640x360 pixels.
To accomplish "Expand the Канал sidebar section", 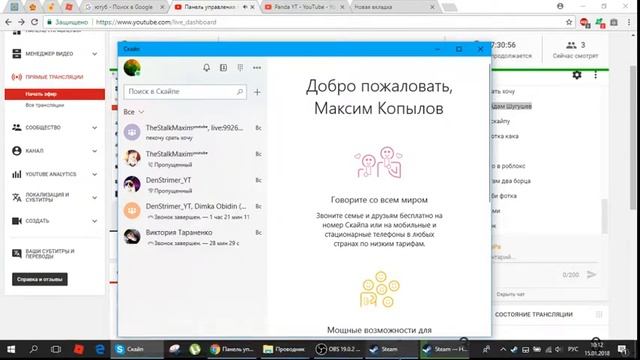I will point(95,151).
